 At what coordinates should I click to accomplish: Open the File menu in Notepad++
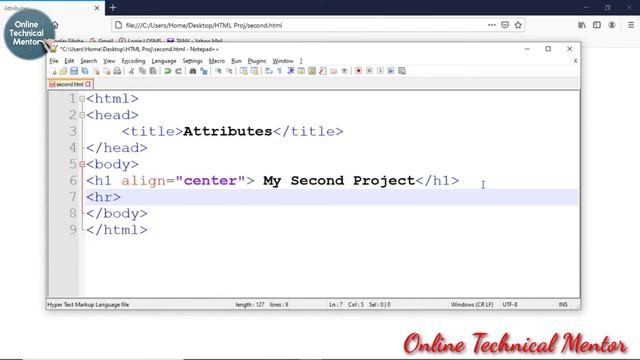pos(54,61)
